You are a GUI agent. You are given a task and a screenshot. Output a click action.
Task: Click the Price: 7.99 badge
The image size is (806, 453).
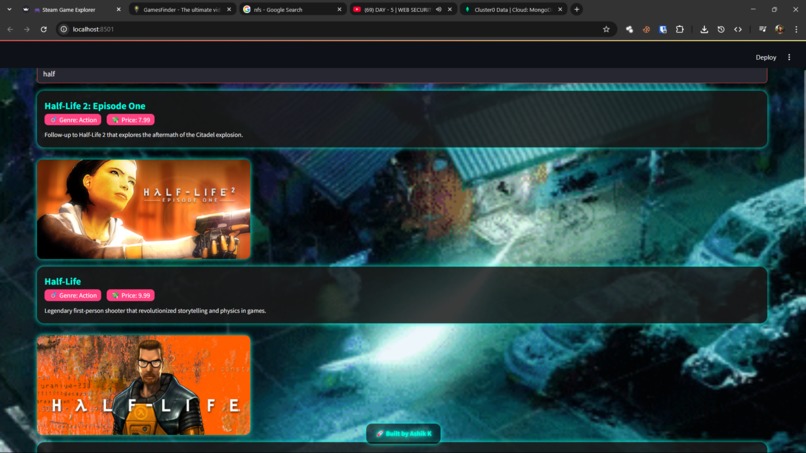131,120
